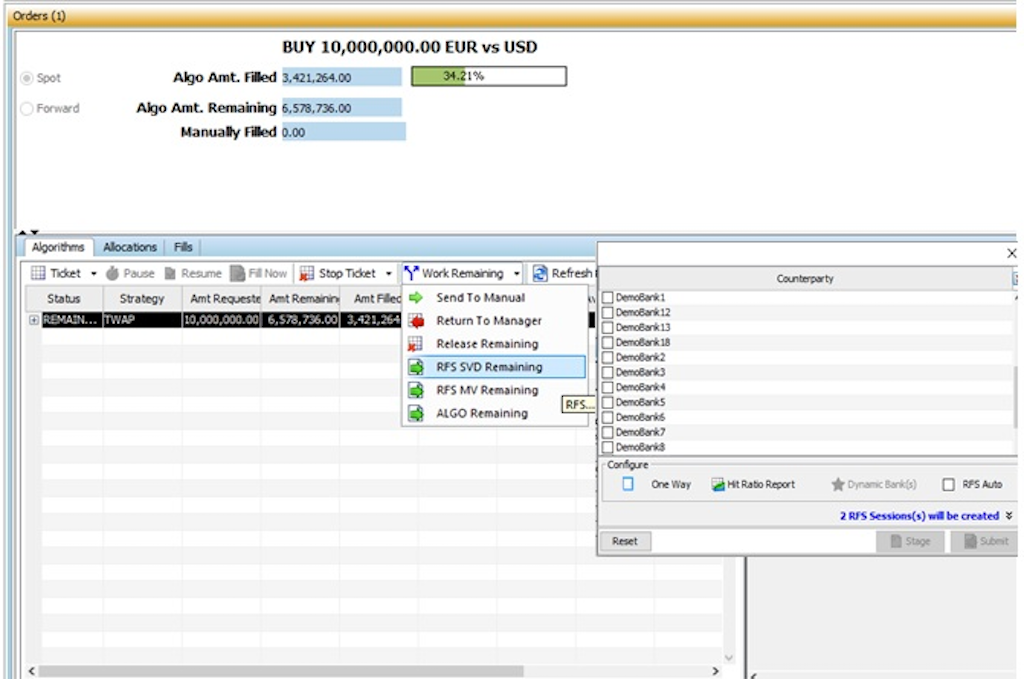Click the Pause toolbar icon
Viewport: 1024px width, 679px height.
click(113, 273)
